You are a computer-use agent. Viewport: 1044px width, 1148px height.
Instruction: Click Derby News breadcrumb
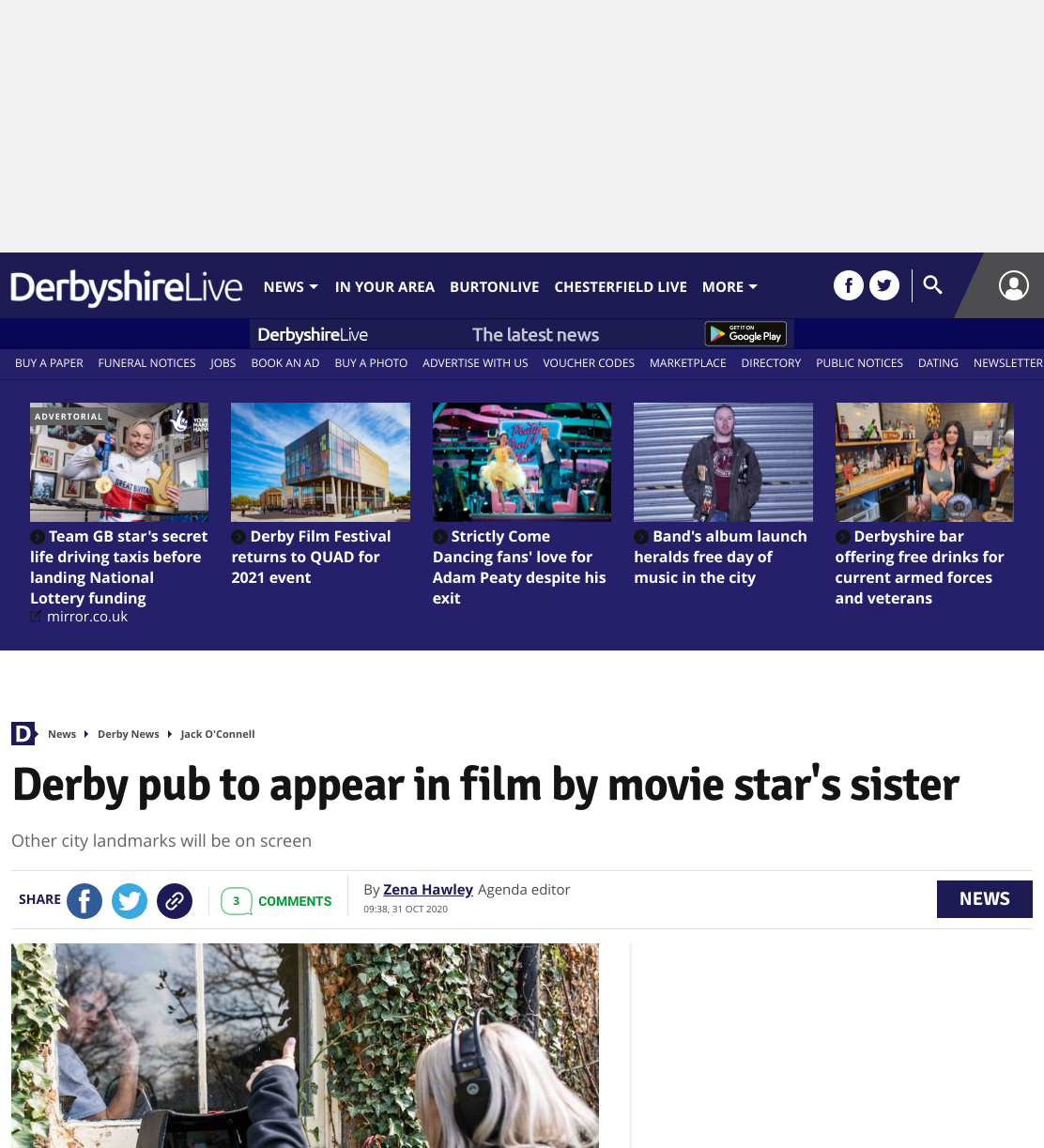tap(129, 734)
